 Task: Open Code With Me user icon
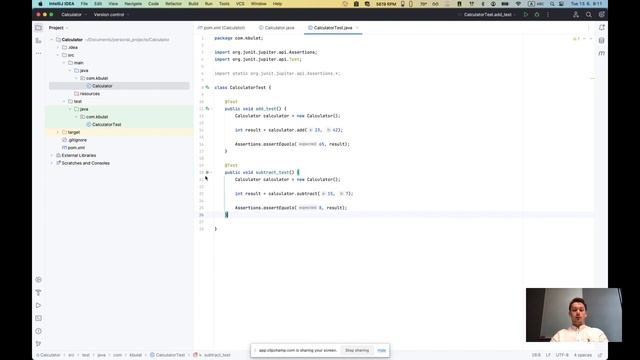click(x=576, y=15)
